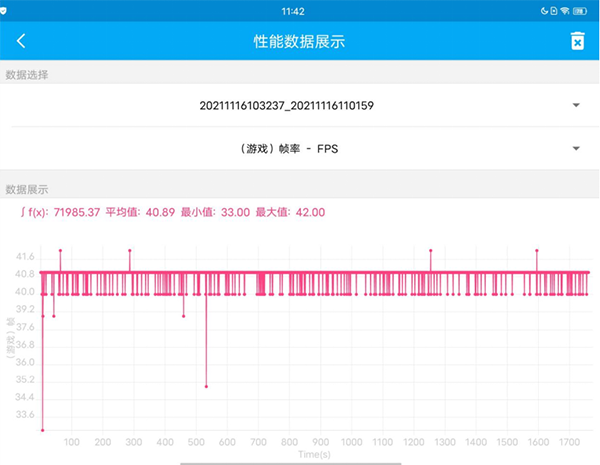
Task: Click the peak data point near 1590 seconds
Action: pyautogui.click(x=537, y=250)
